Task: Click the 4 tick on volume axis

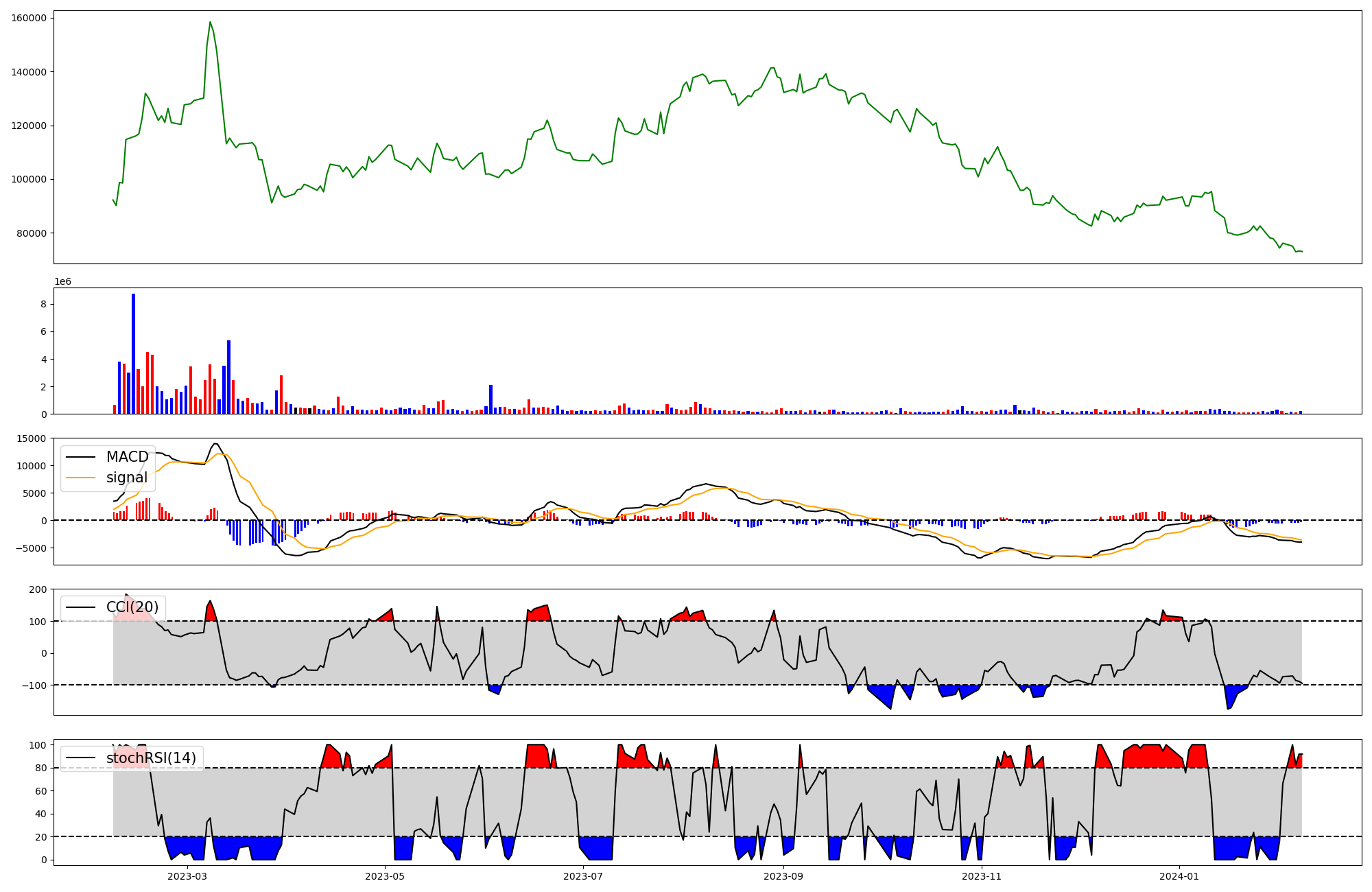Action: click(43, 360)
